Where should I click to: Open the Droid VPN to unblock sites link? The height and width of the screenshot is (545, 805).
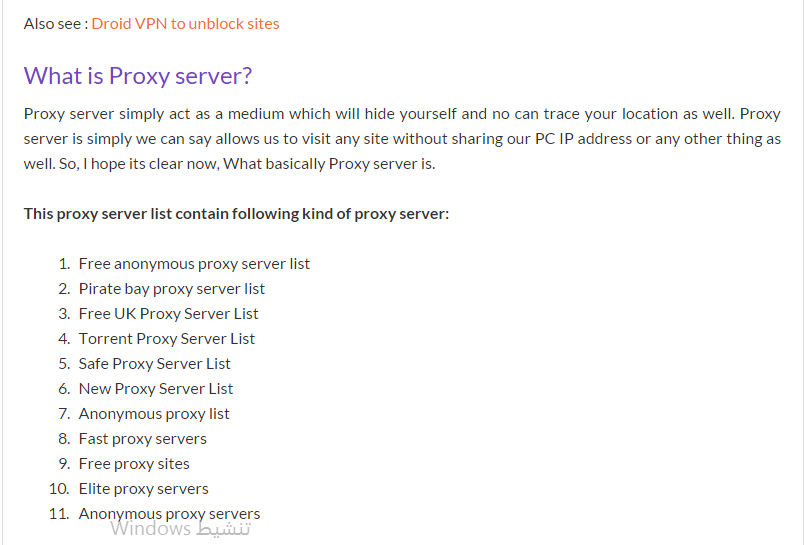185,24
